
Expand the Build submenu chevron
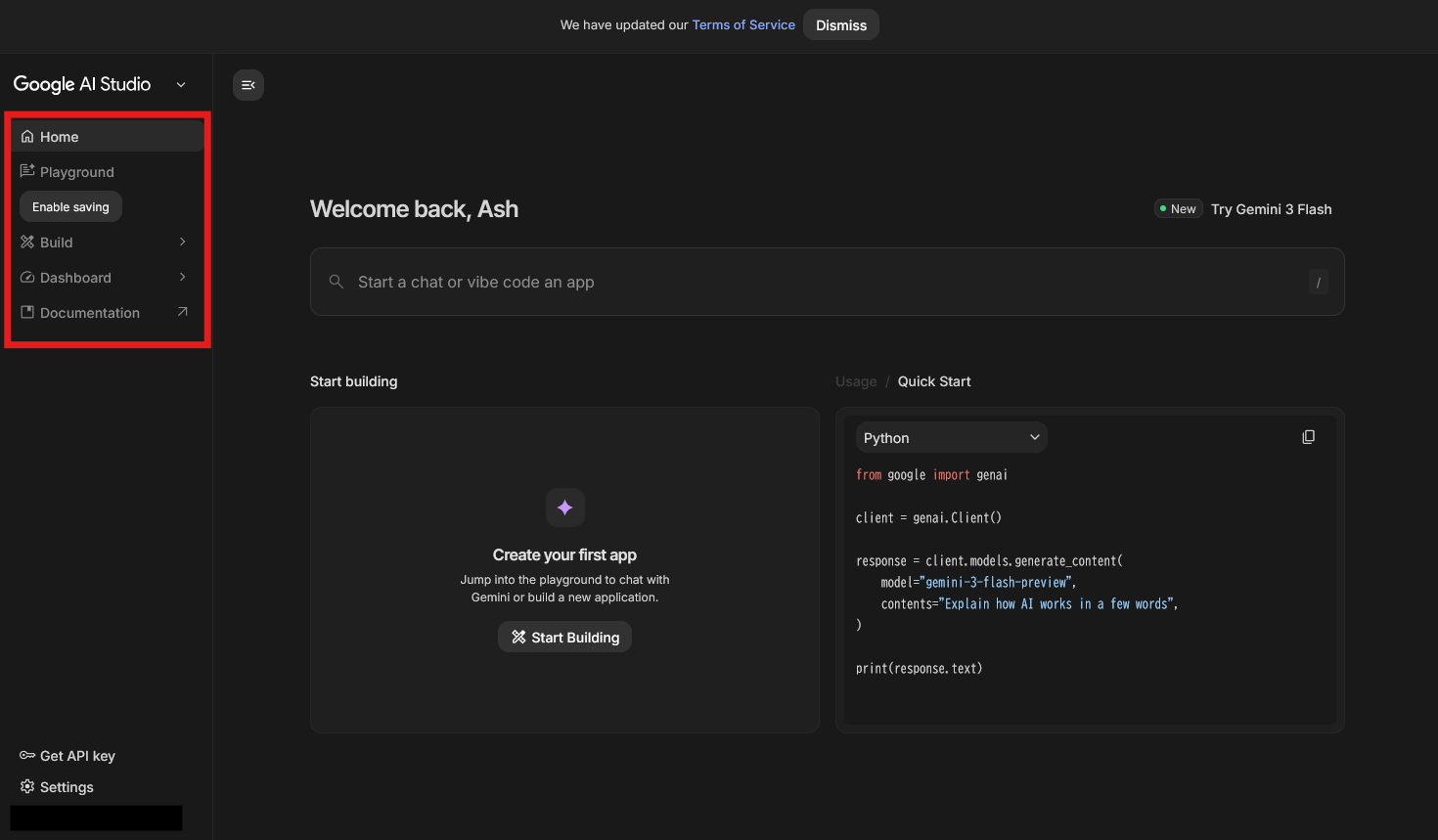coord(182,242)
